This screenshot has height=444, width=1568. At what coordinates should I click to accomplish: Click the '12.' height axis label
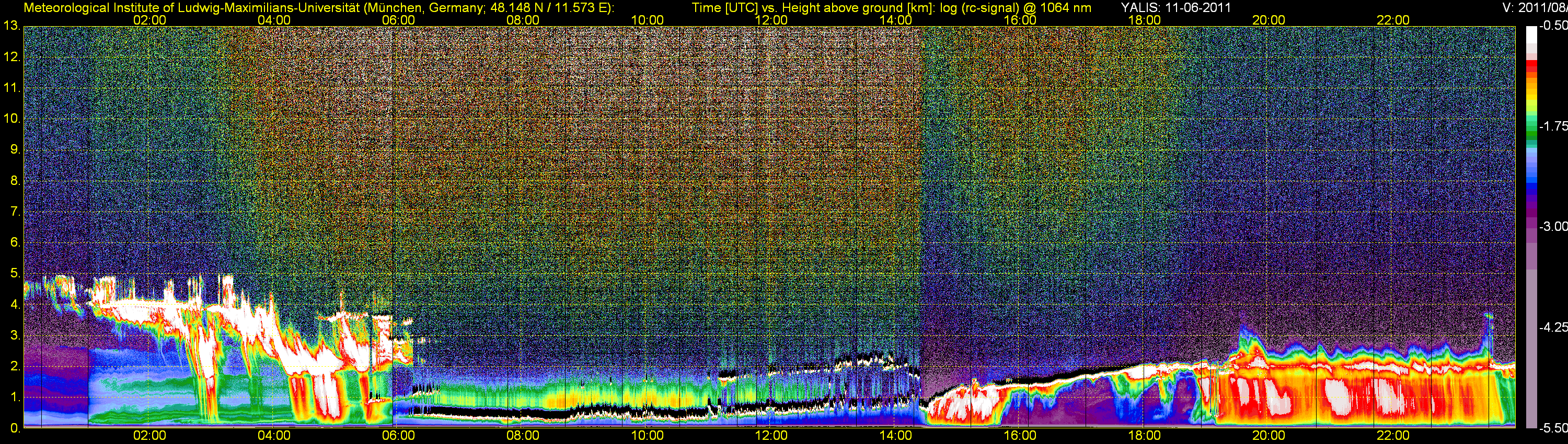pos(11,57)
